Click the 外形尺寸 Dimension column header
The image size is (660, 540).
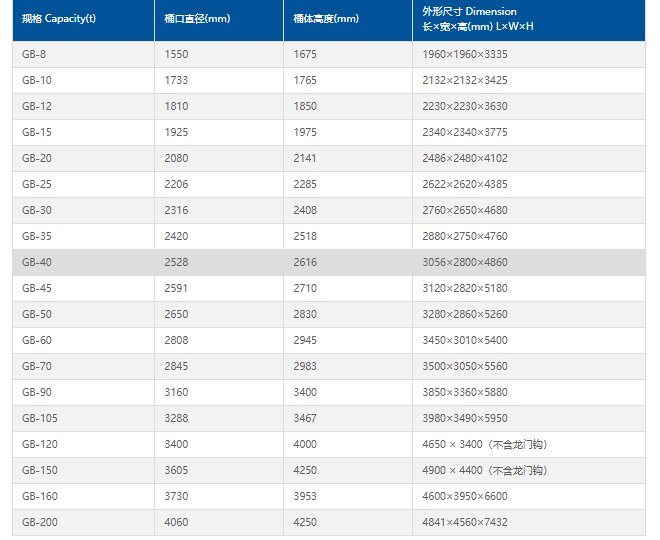tap(529, 20)
